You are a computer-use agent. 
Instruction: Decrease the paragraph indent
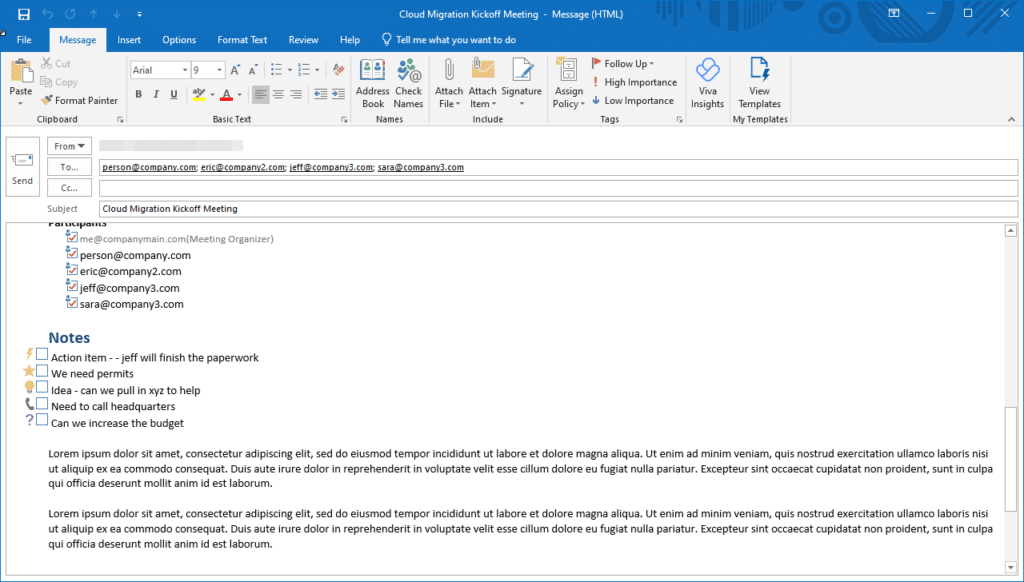click(320, 94)
